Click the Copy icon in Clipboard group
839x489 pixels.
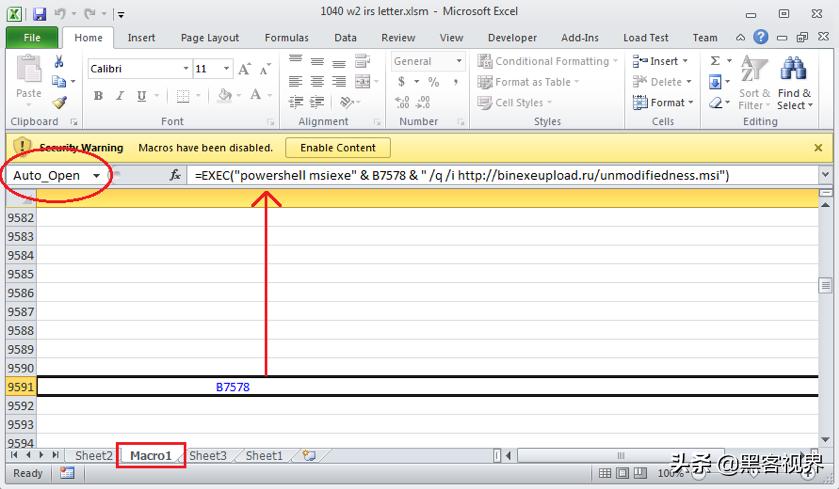coord(59,81)
